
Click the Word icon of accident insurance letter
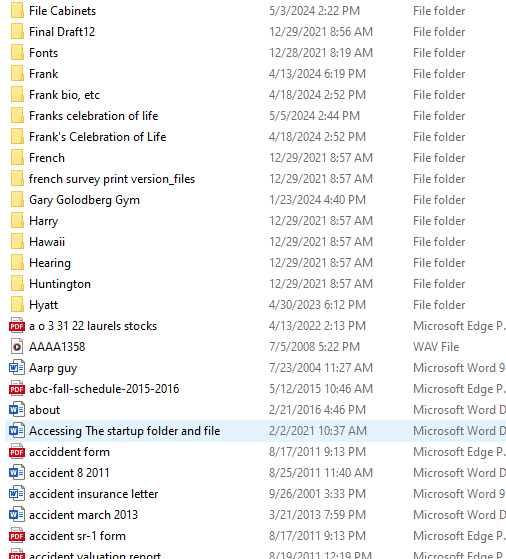(x=17, y=494)
